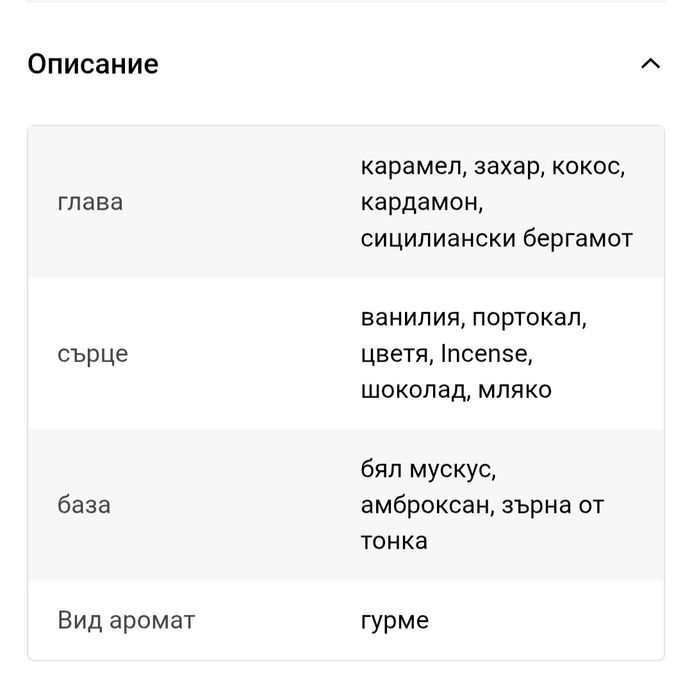Screen dimensions: 692x700
Task: Collapse the Описание section chevron
Action: [x=650, y=64]
